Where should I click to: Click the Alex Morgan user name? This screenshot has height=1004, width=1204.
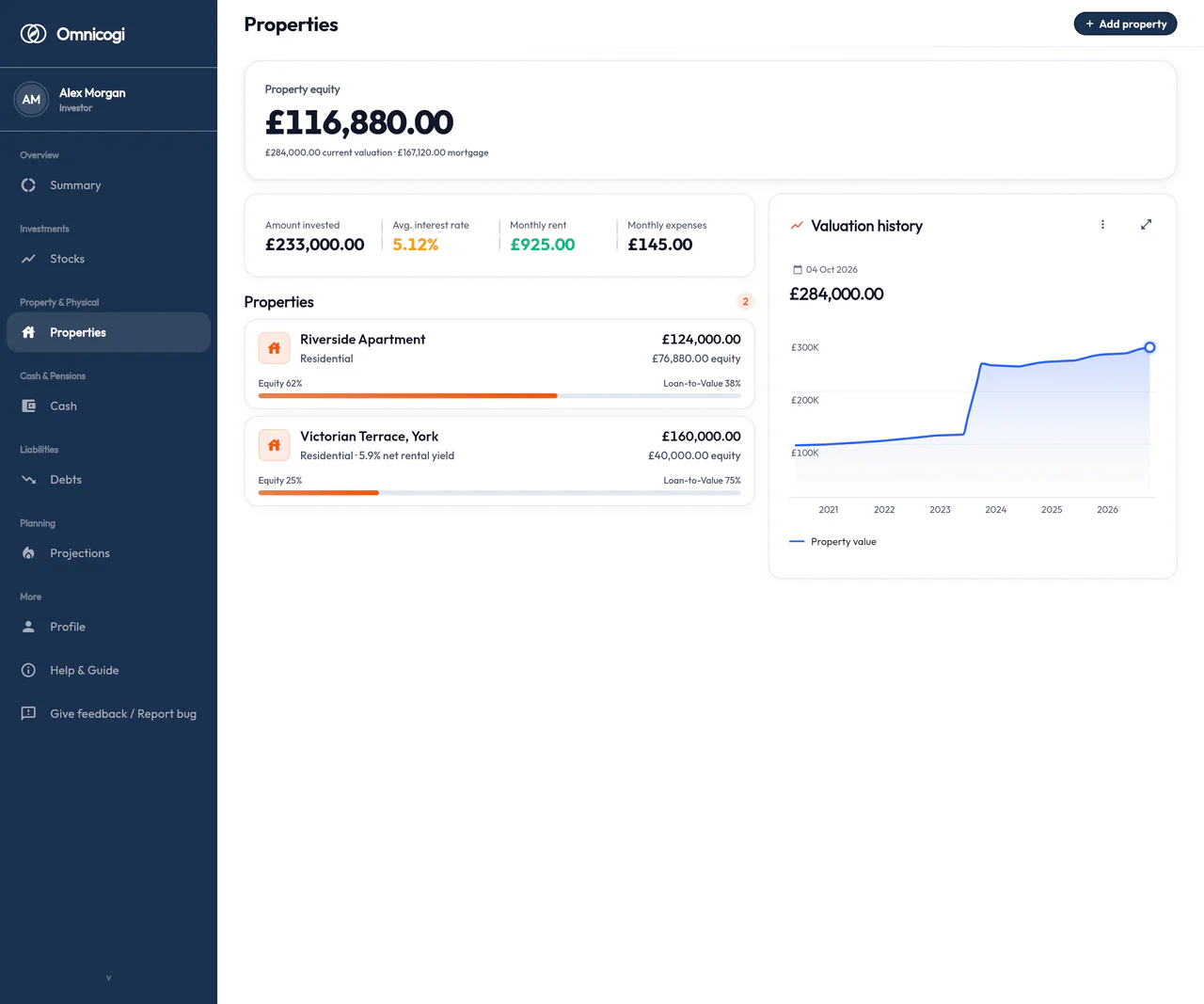click(92, 92)
